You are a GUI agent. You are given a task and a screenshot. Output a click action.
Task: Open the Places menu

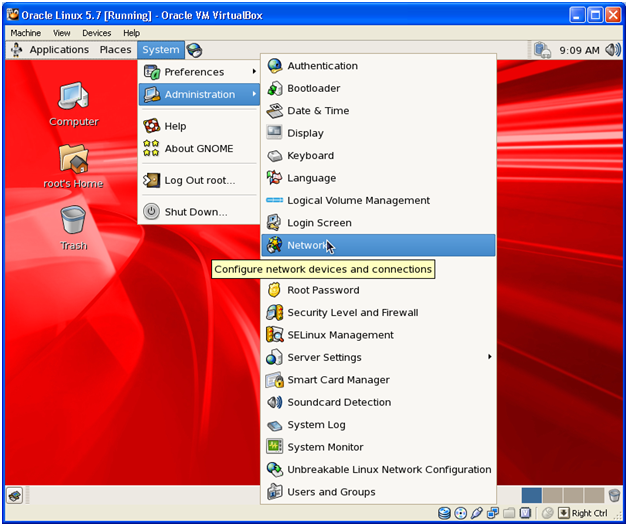pyautogui.click(x=115, y=50)
